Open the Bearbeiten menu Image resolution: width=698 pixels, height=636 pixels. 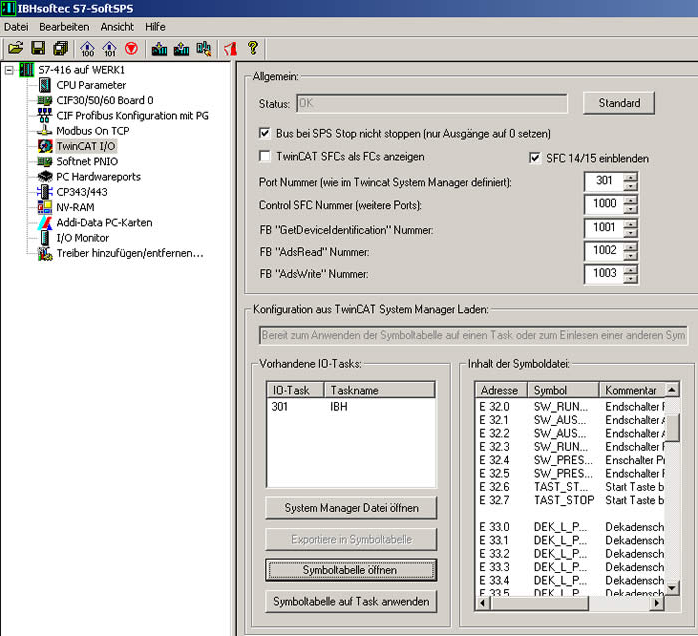pos(64,27)
